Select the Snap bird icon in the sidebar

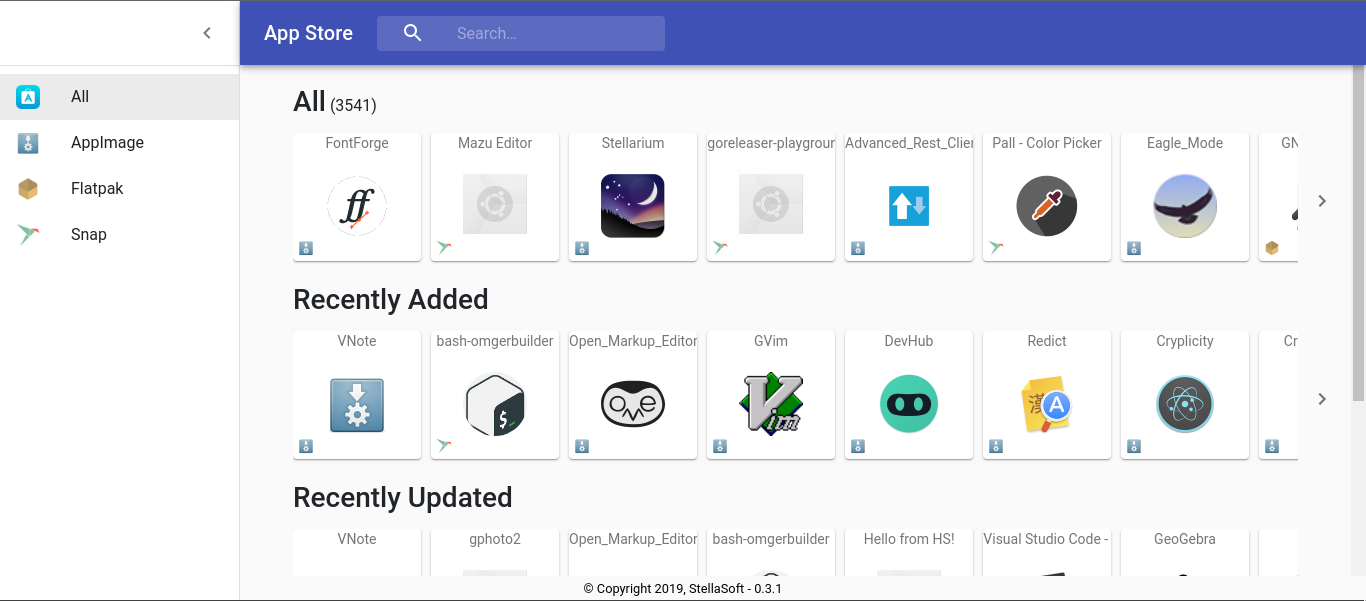tap(27, 234)
